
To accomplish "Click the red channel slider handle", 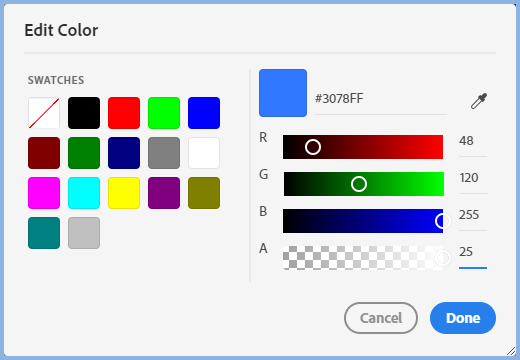I will [x=313, y=147].
